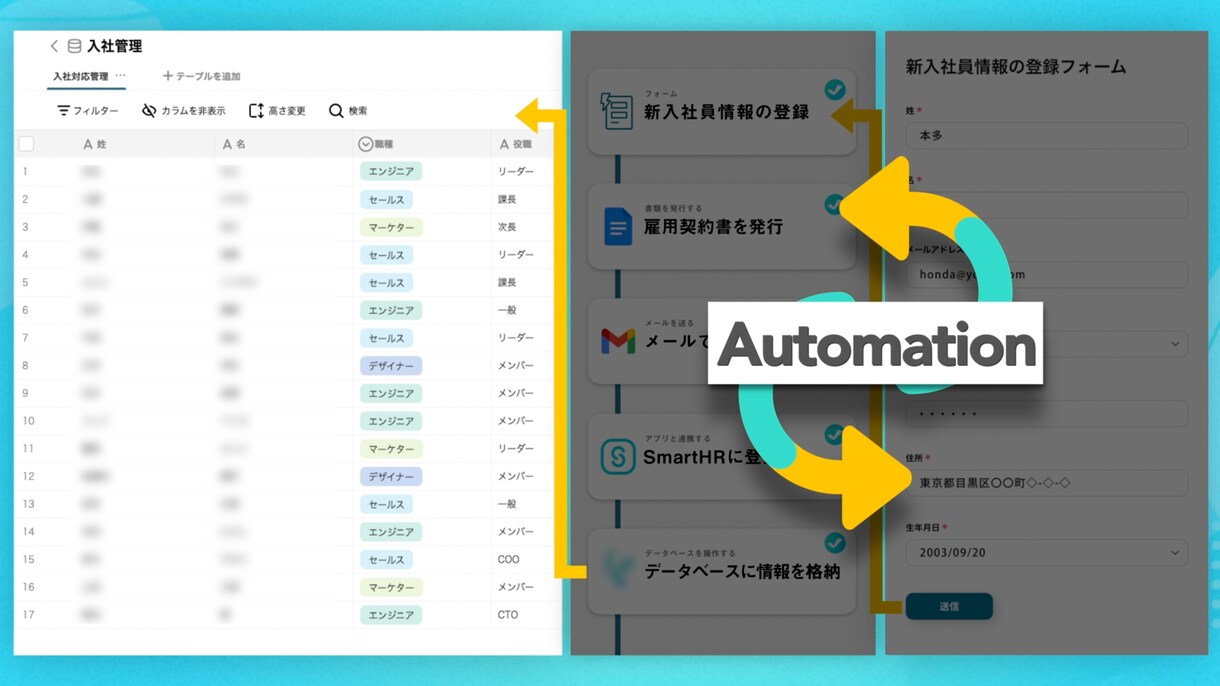Click the 姓 field containing 本多
The width and height of the screenshot is (1220, 686).
1047,136
